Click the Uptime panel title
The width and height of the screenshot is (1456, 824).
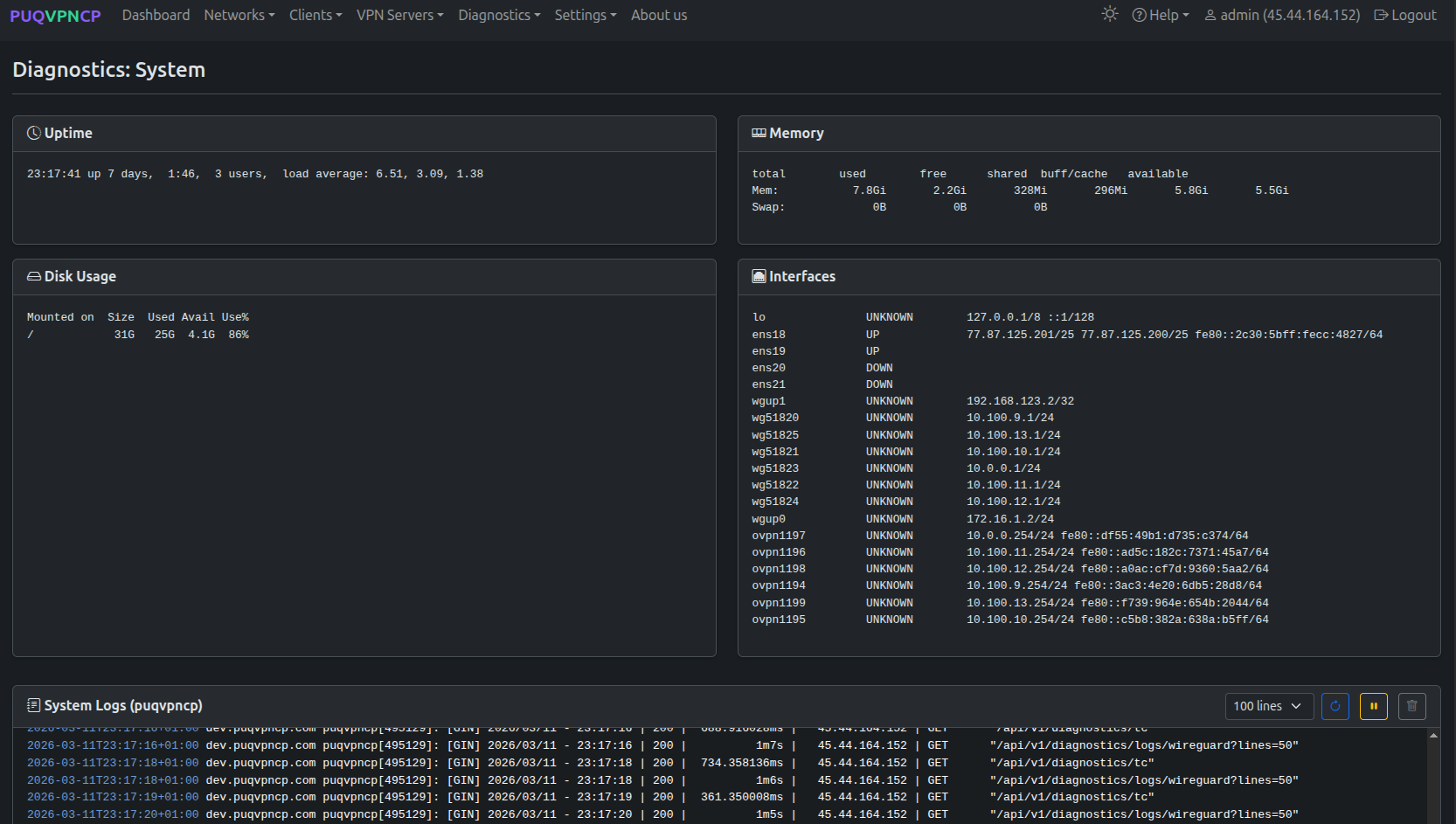coord(68,133)
